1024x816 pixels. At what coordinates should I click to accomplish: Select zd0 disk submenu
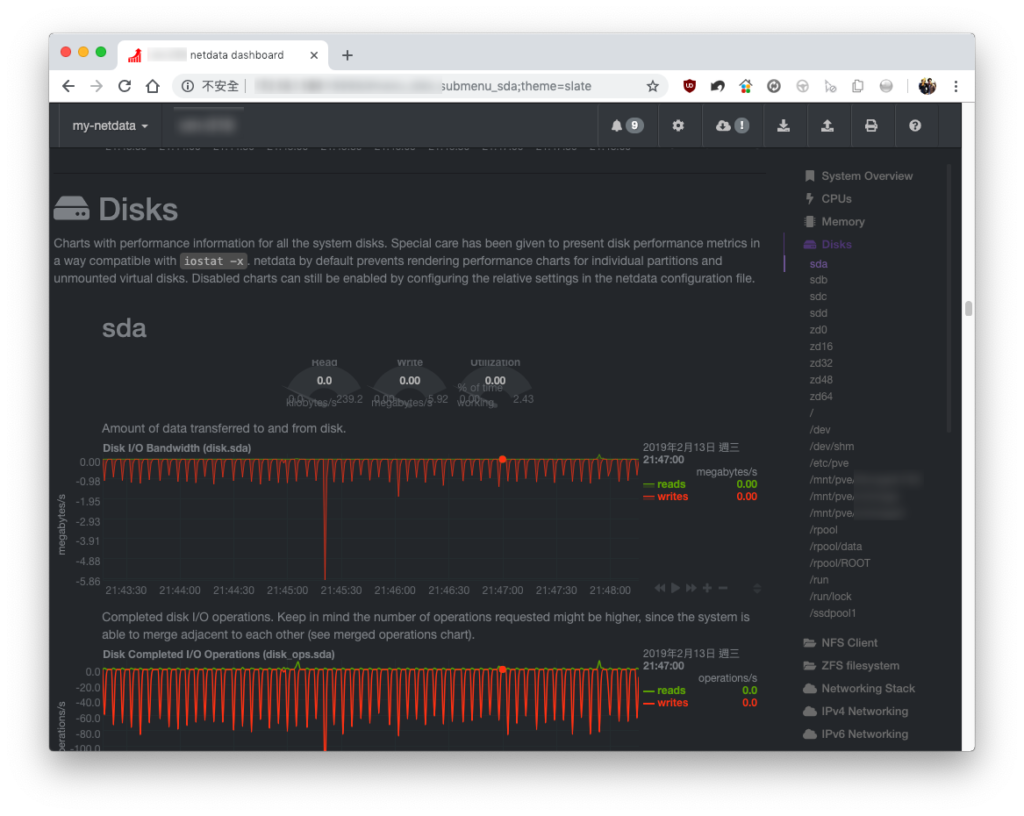click(818, 330)
